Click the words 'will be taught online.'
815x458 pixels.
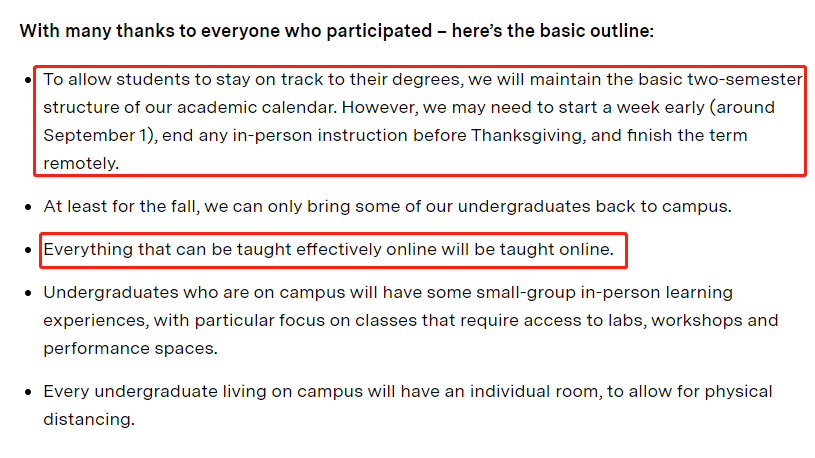[x=528, y=250]
